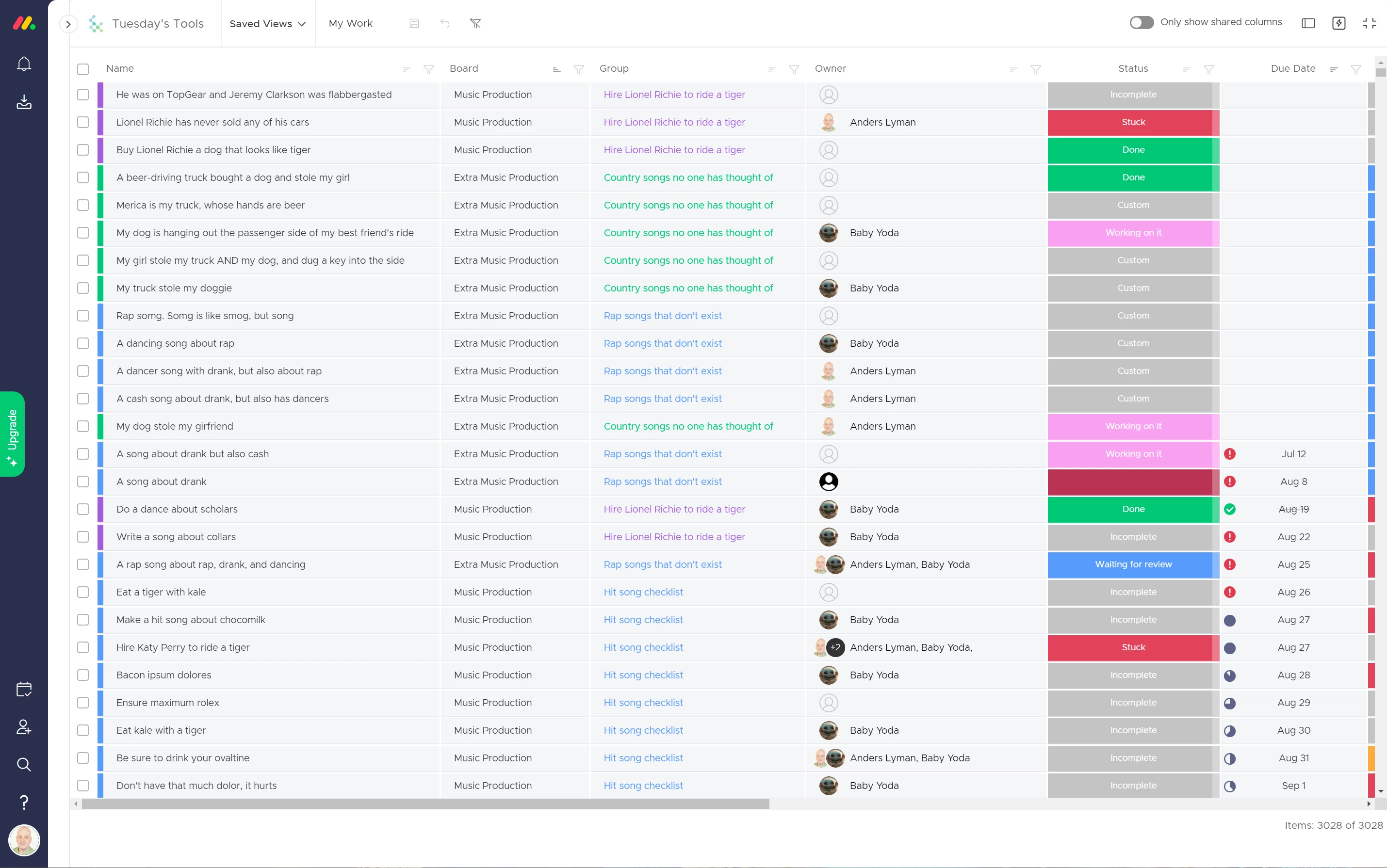Click empty owner icon for Eat a tiger with kale
Screen dimensions: 1387x868
point(828,592)
